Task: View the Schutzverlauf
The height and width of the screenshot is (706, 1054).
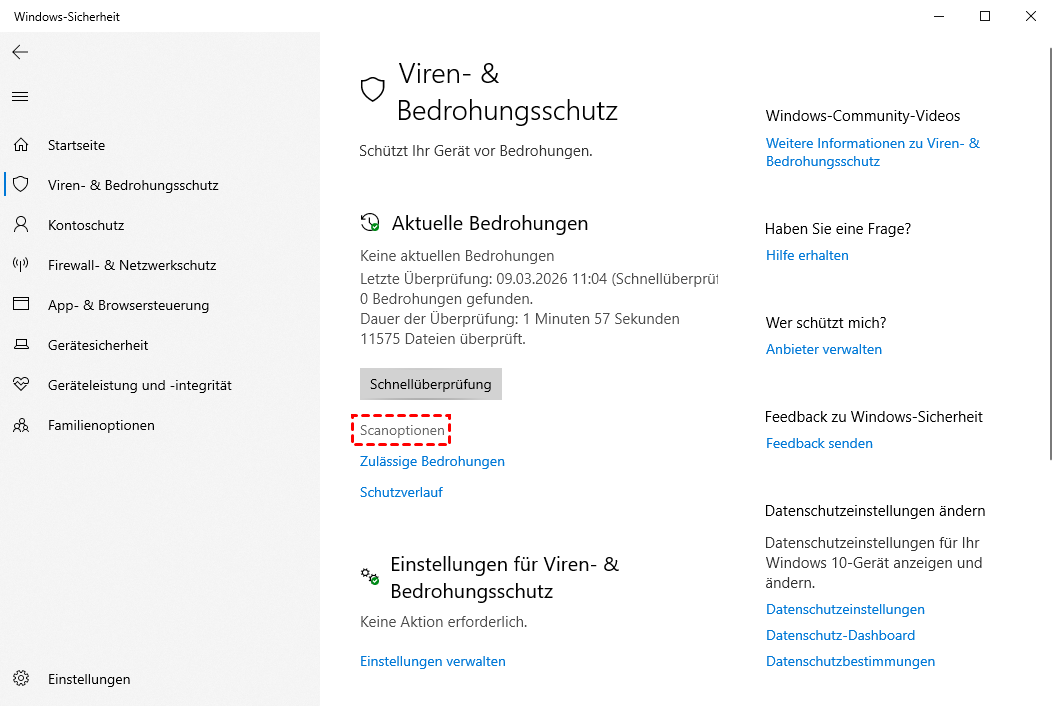Action: [401, 492]
